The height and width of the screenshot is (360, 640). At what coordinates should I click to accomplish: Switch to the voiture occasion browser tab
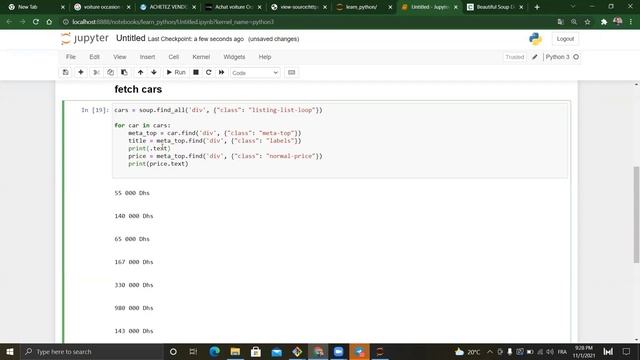(102, 7)
